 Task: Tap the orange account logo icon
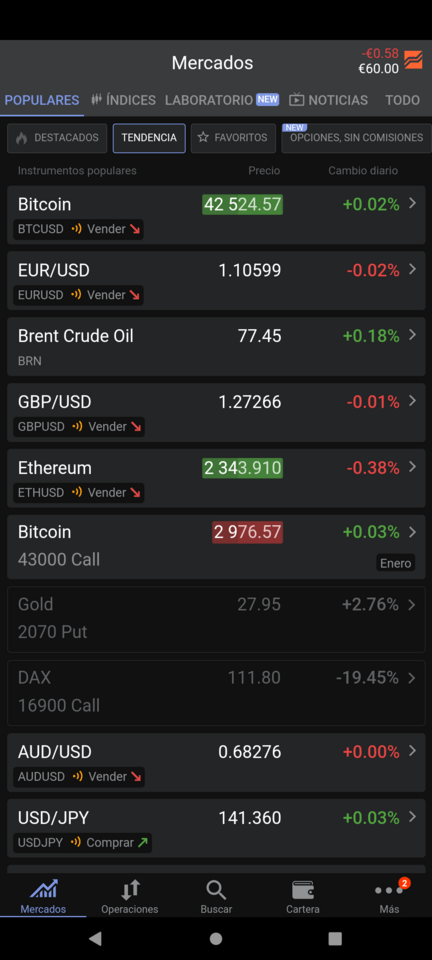[413, 60]
